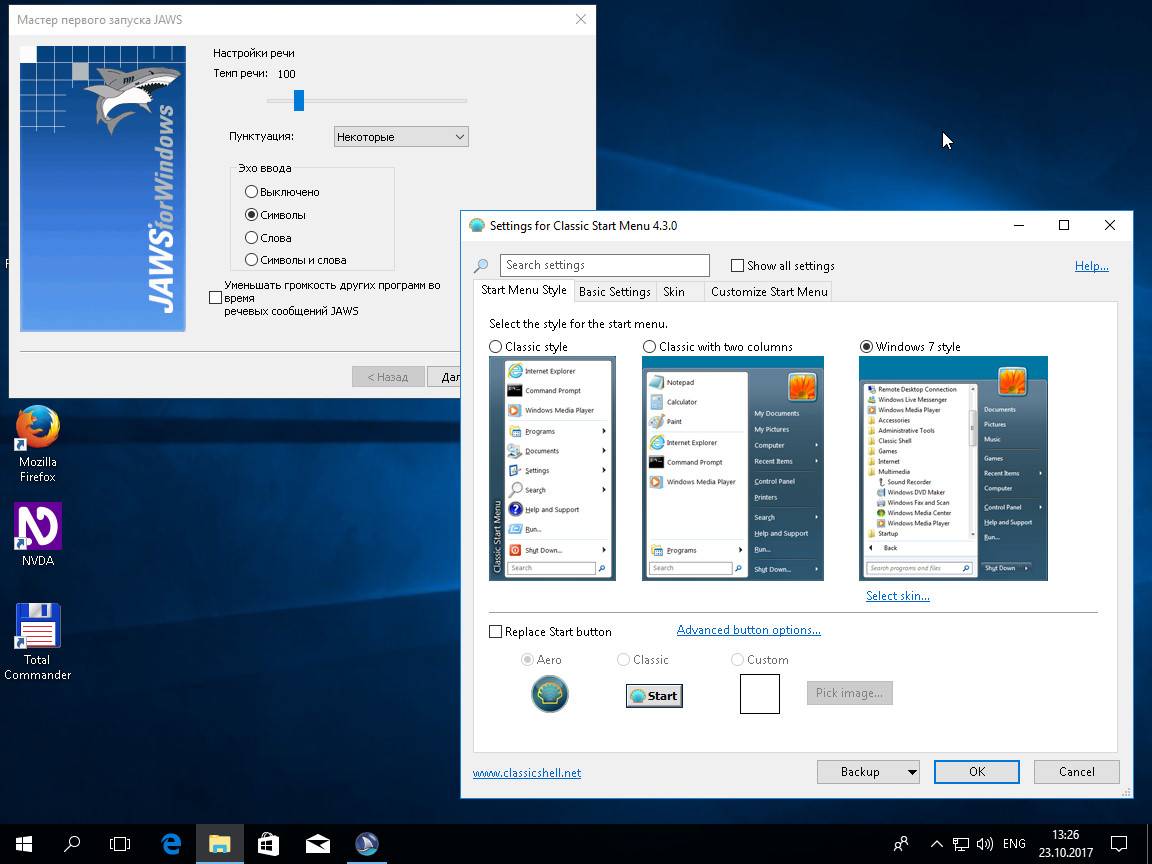This screenshot has width=1152, height=864.
Task: Click the search magnifier in Classic Start settings
Action: [481, 265]
